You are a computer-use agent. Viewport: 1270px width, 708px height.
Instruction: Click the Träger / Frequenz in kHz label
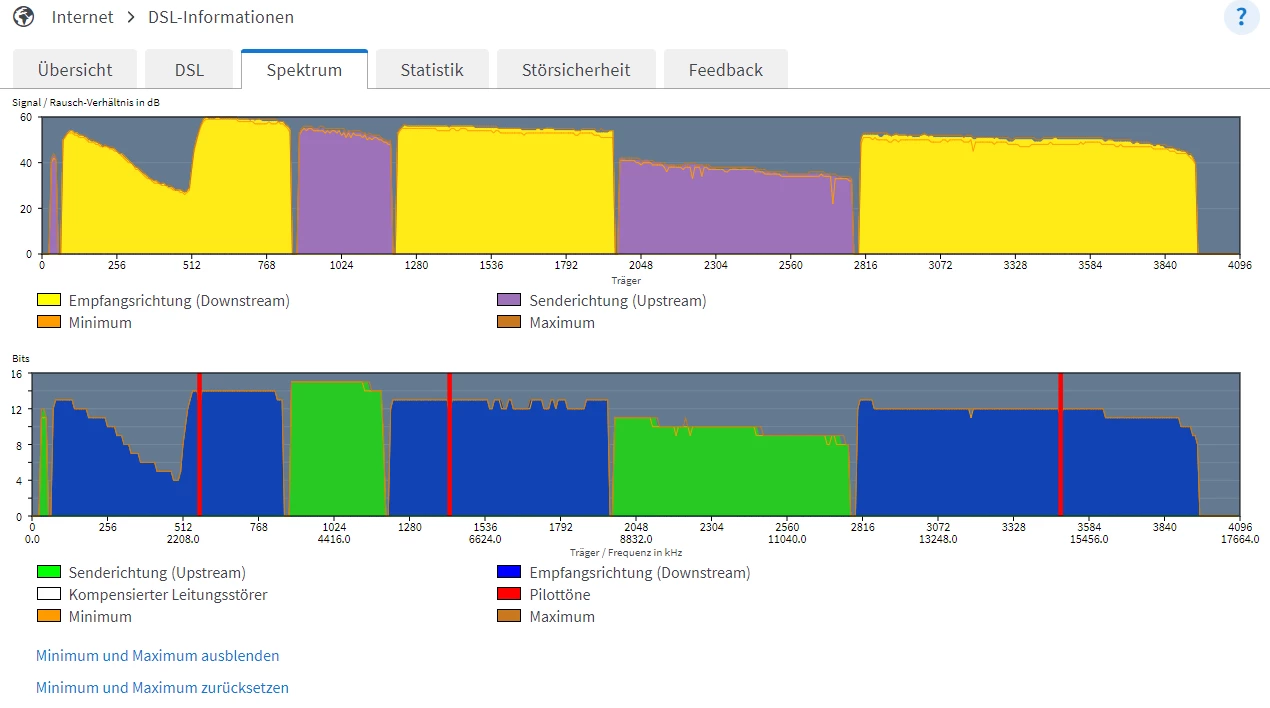(626, 552)
